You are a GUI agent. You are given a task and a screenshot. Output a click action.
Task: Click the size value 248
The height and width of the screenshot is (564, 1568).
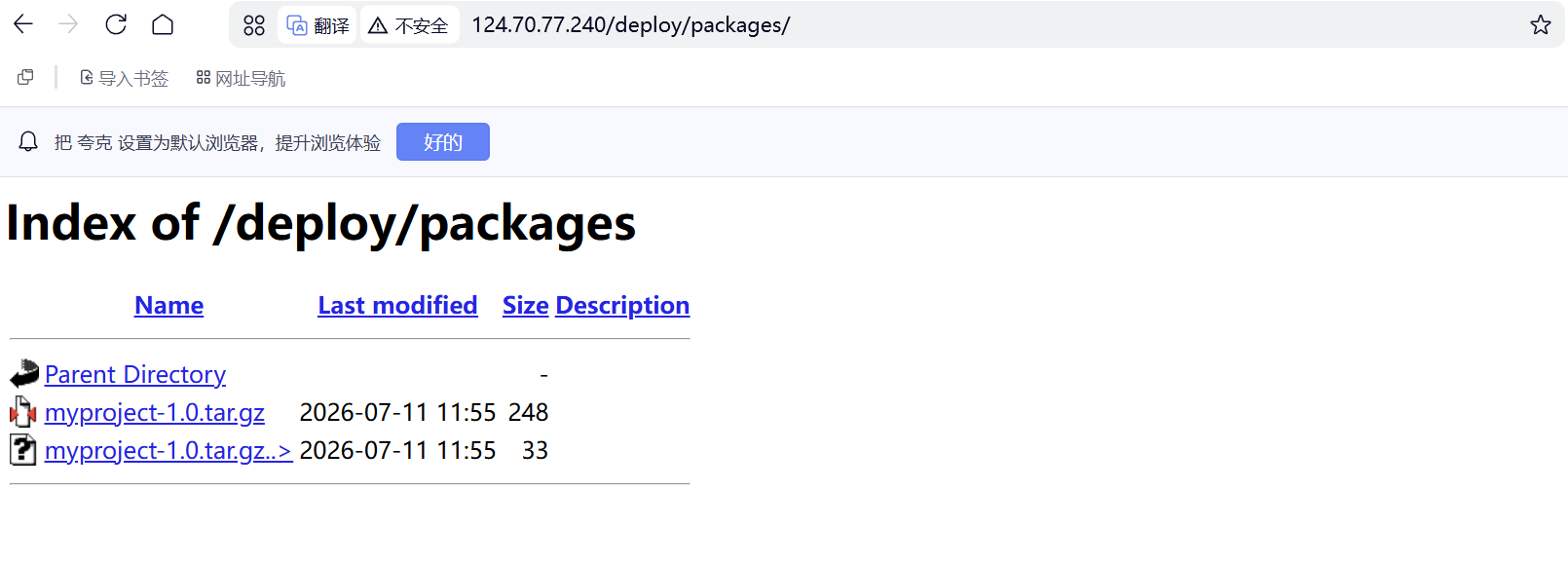528,412
